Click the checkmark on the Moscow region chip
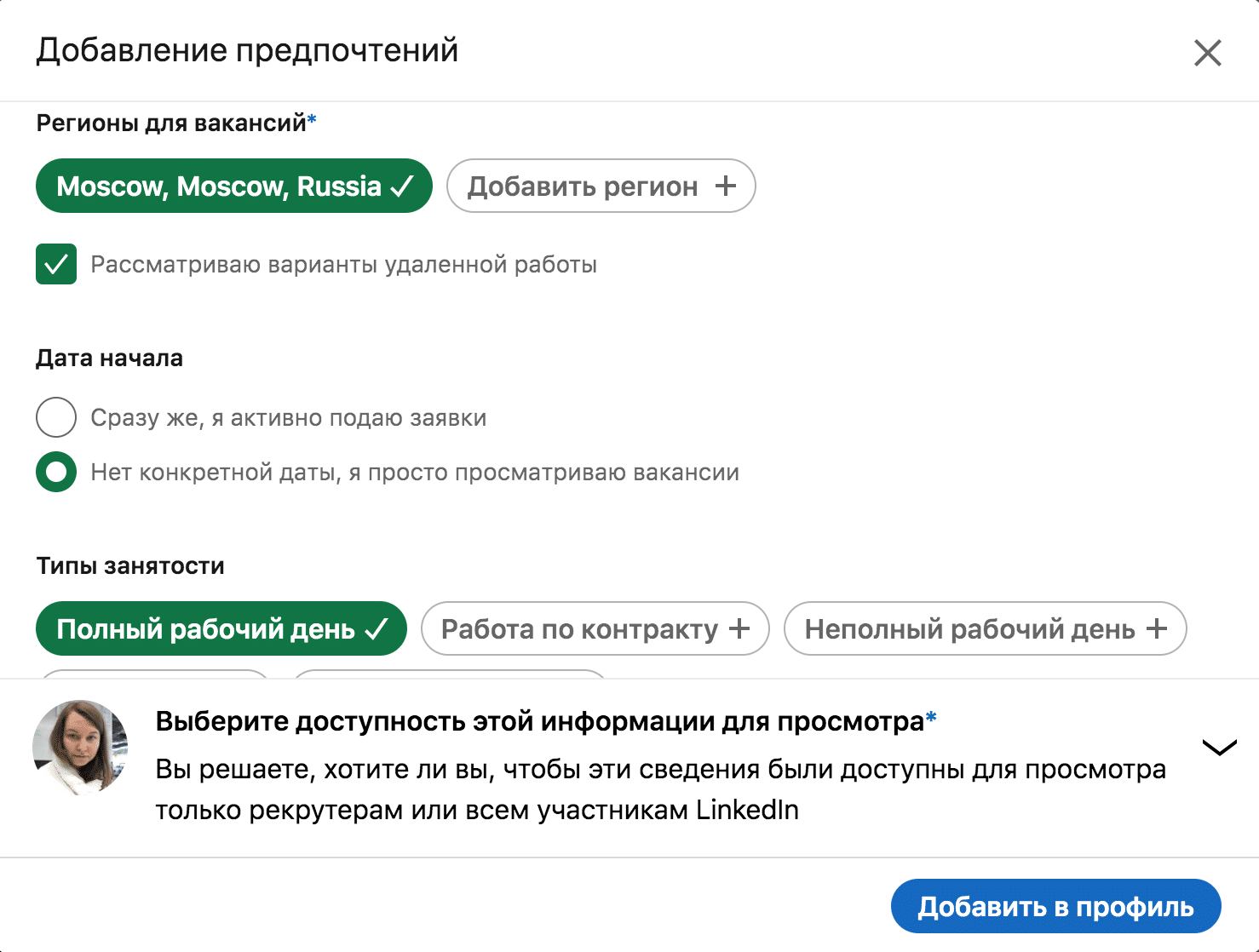The image size is (1259, 952). pos(402,186)
